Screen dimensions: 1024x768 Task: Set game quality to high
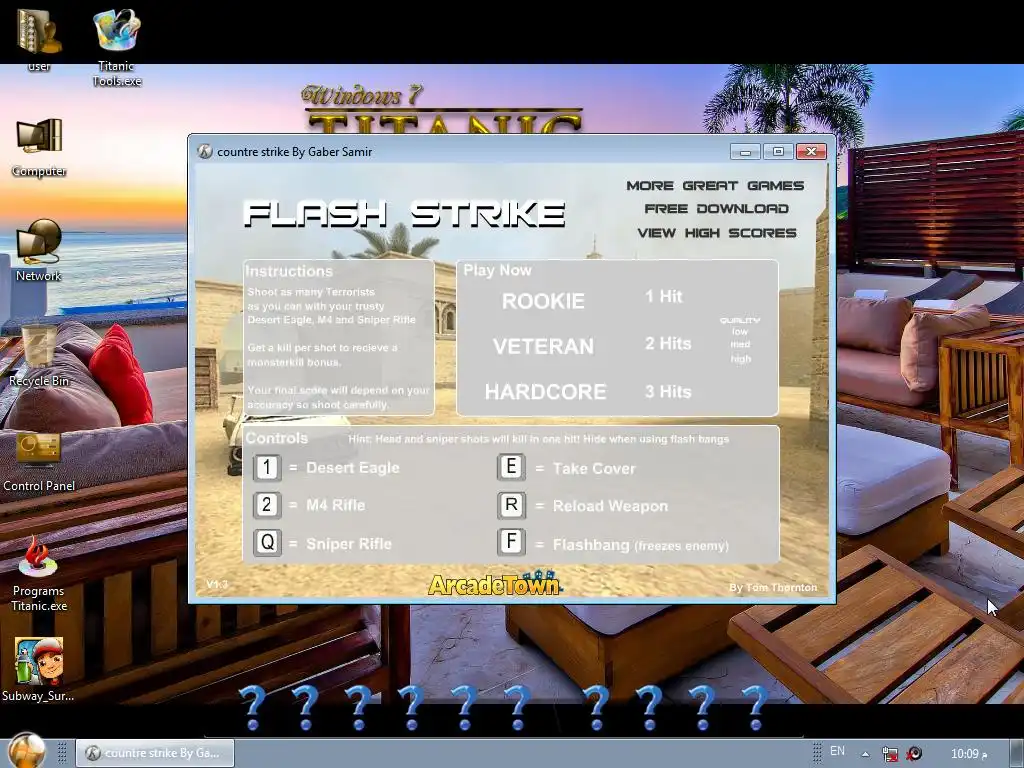[741, 359]
